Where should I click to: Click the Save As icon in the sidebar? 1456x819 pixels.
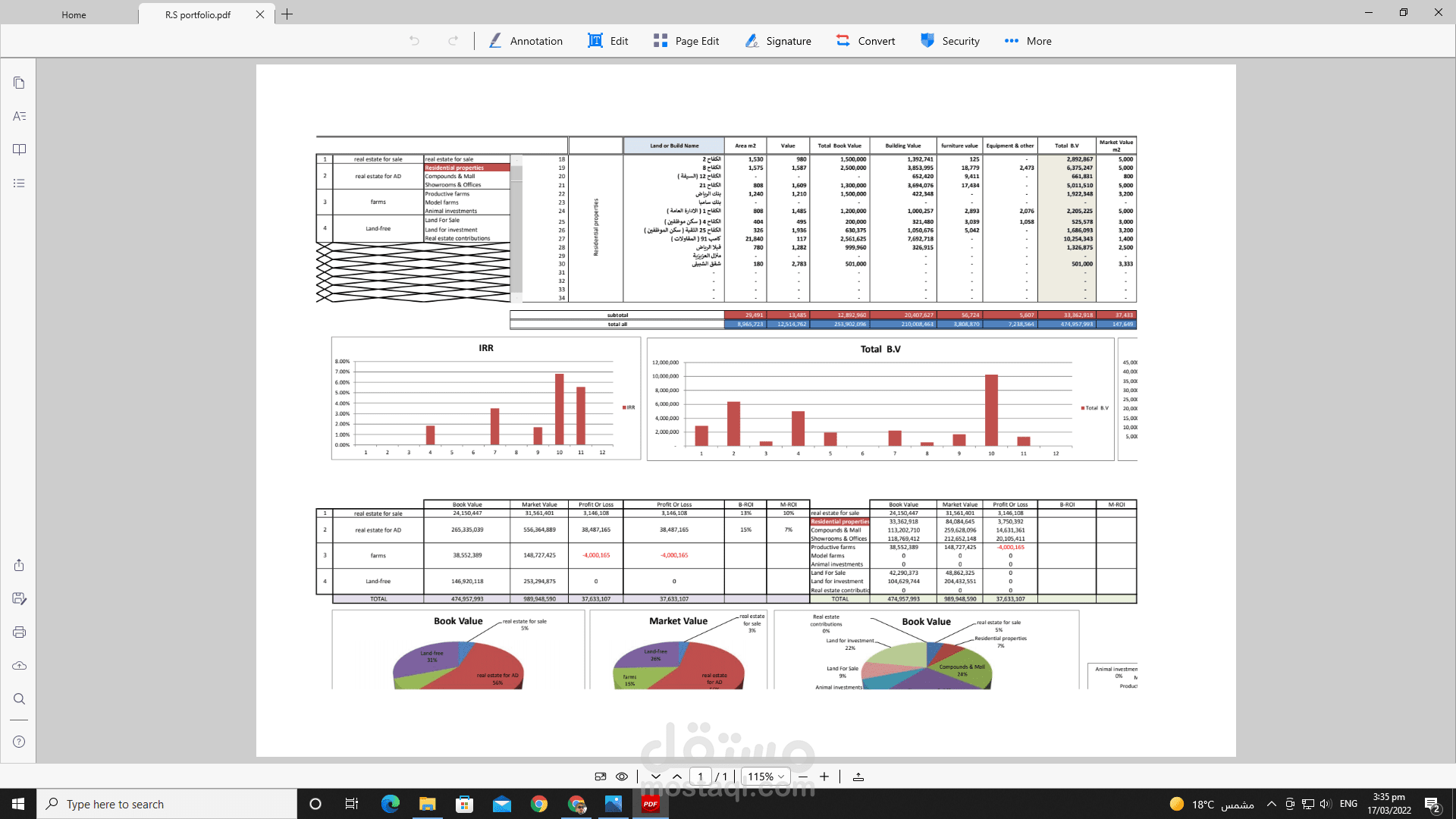coord(19,598)
